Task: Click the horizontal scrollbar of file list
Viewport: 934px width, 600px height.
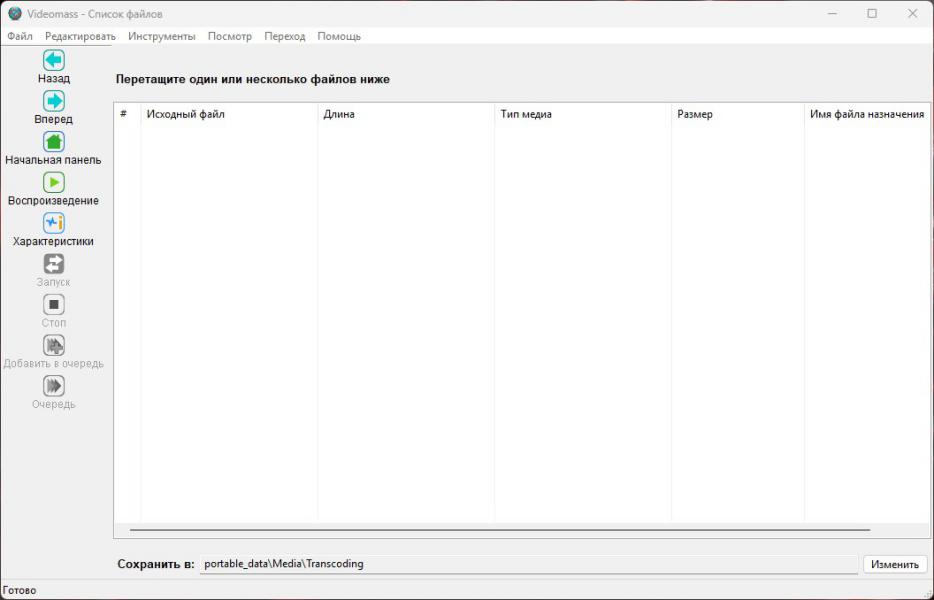Action: [499, 529]
